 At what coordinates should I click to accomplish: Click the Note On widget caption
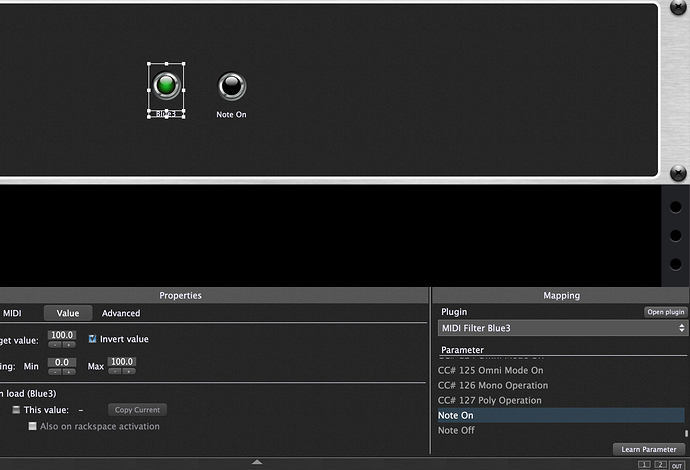coord(231,114)
